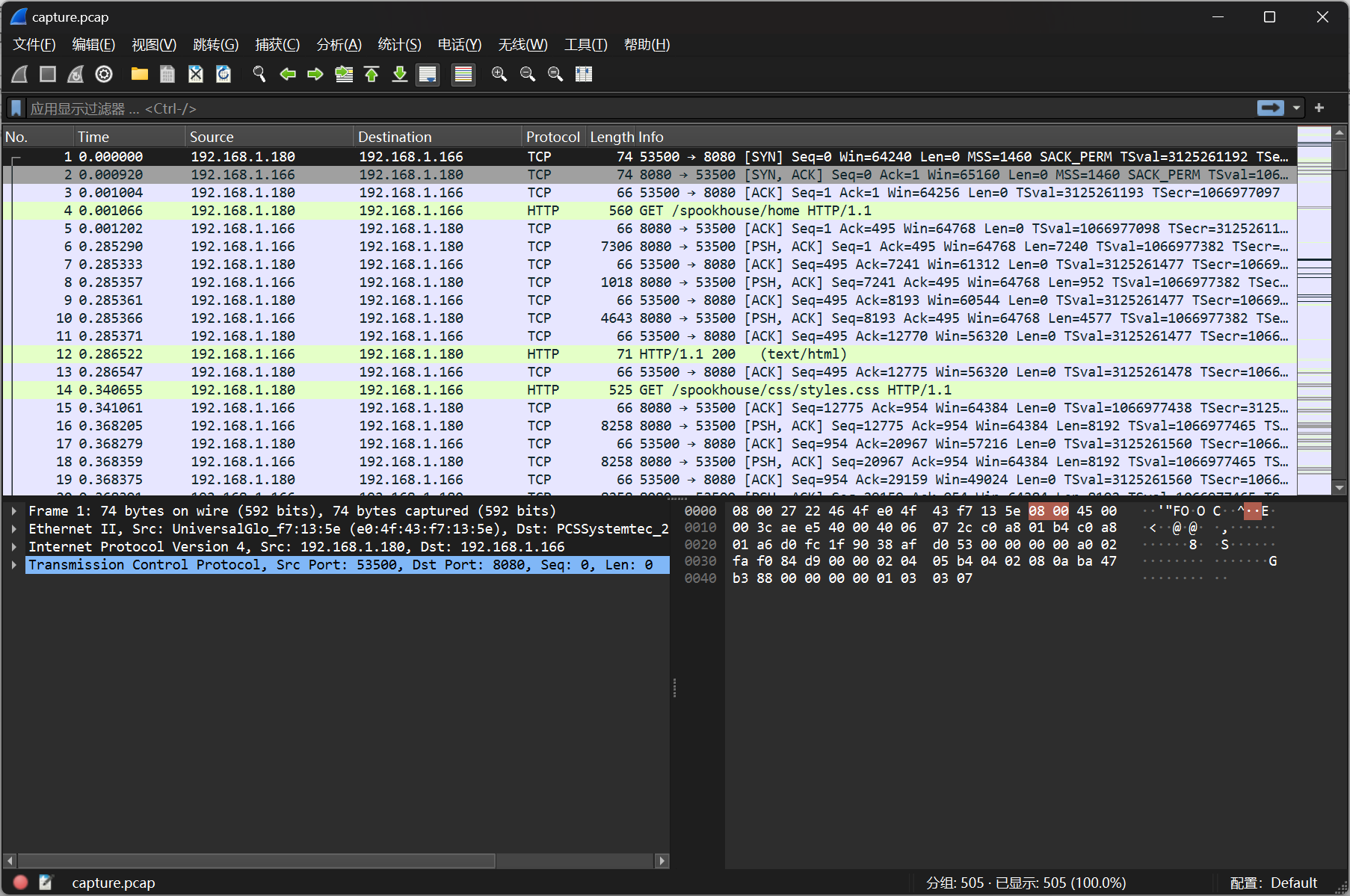This screenshot has width=1350, height=896.
Task: Click the display filter input field
Action: coord(639,108)
